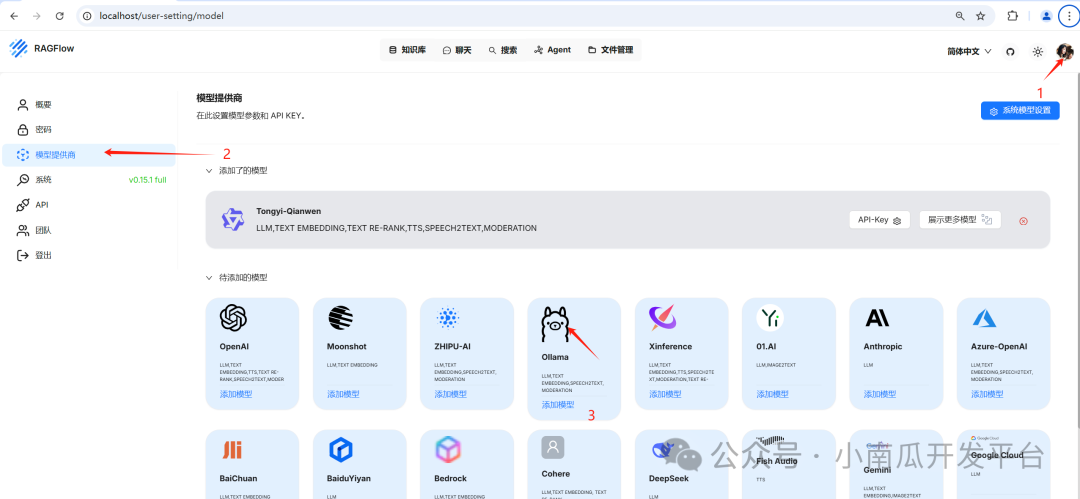The width and height of the screenshot is (1080, 499).
Task: Click the Xinference logo icon
Action: [x=663, y=318]
